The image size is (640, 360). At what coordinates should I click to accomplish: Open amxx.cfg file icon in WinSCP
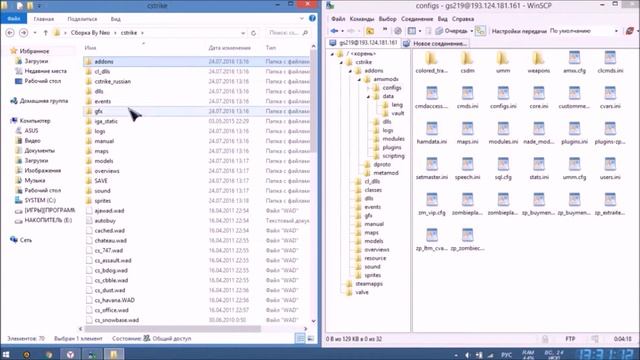coord(574,62)
